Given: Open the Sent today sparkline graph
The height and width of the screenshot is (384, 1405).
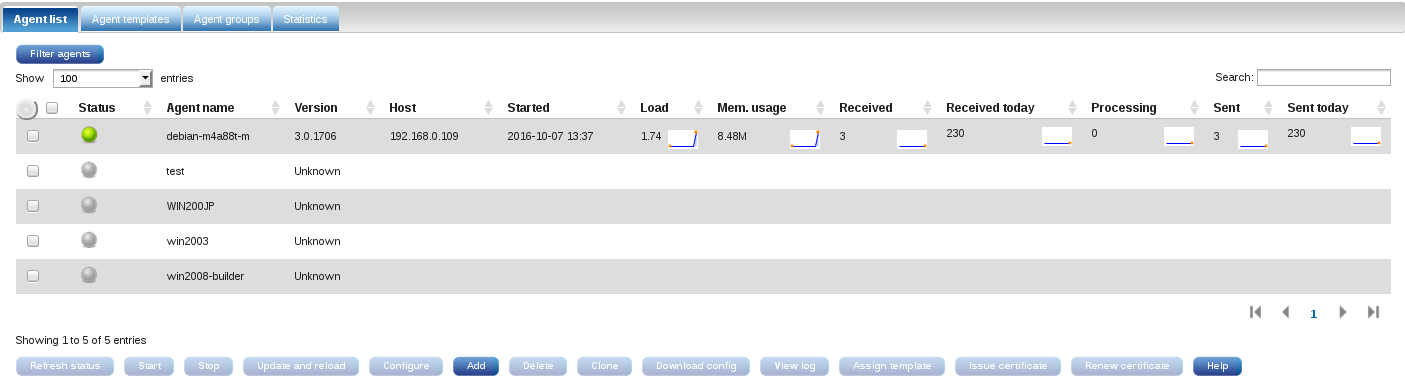Looking at the screenshot, I should [1366, 136].
